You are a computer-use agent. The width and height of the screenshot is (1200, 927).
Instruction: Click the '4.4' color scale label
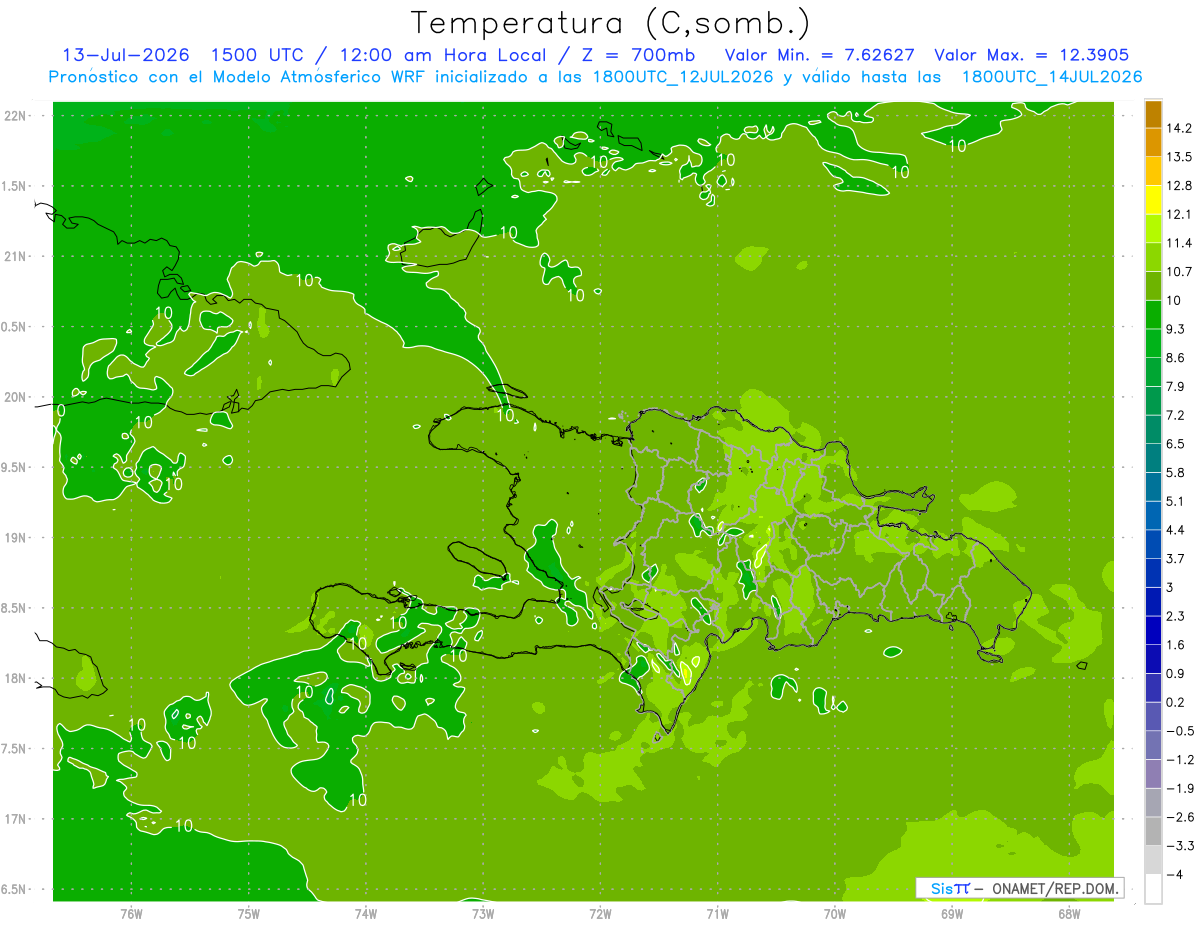1176,530
